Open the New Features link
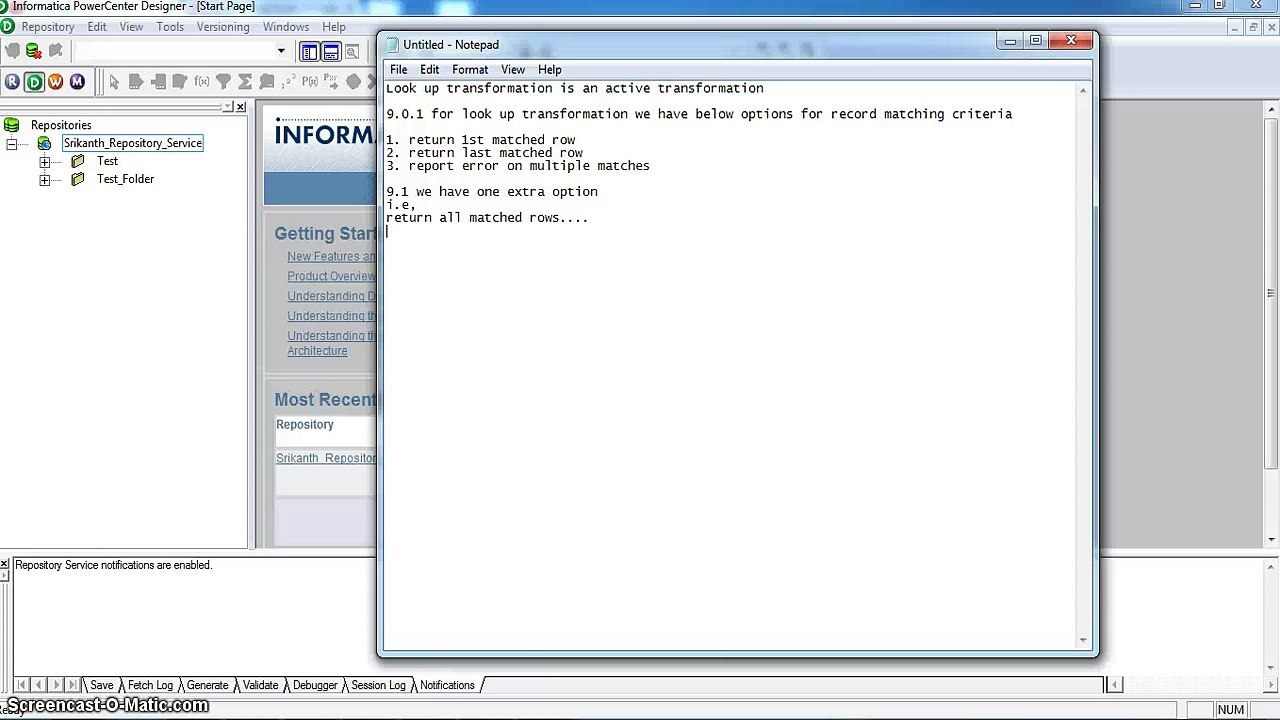 (x=331, y=257)
